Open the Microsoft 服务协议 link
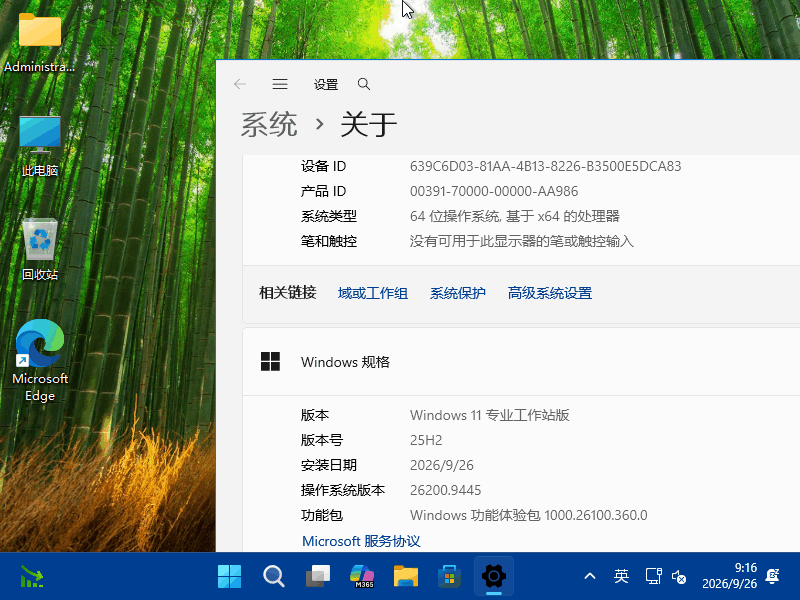 pyautogui.click(x=361, y=541)
